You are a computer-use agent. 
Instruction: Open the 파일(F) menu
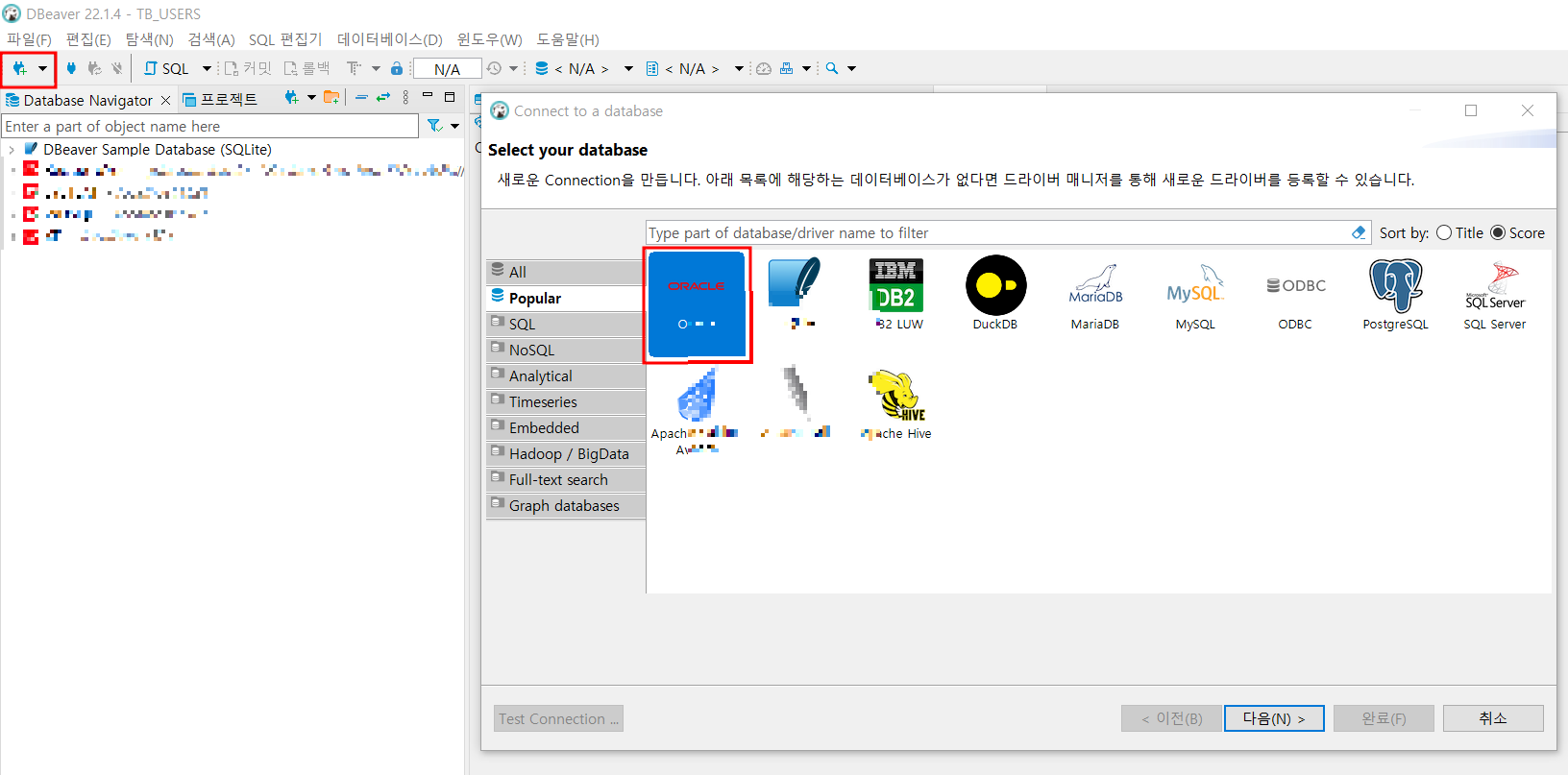(x=29, y=39)
